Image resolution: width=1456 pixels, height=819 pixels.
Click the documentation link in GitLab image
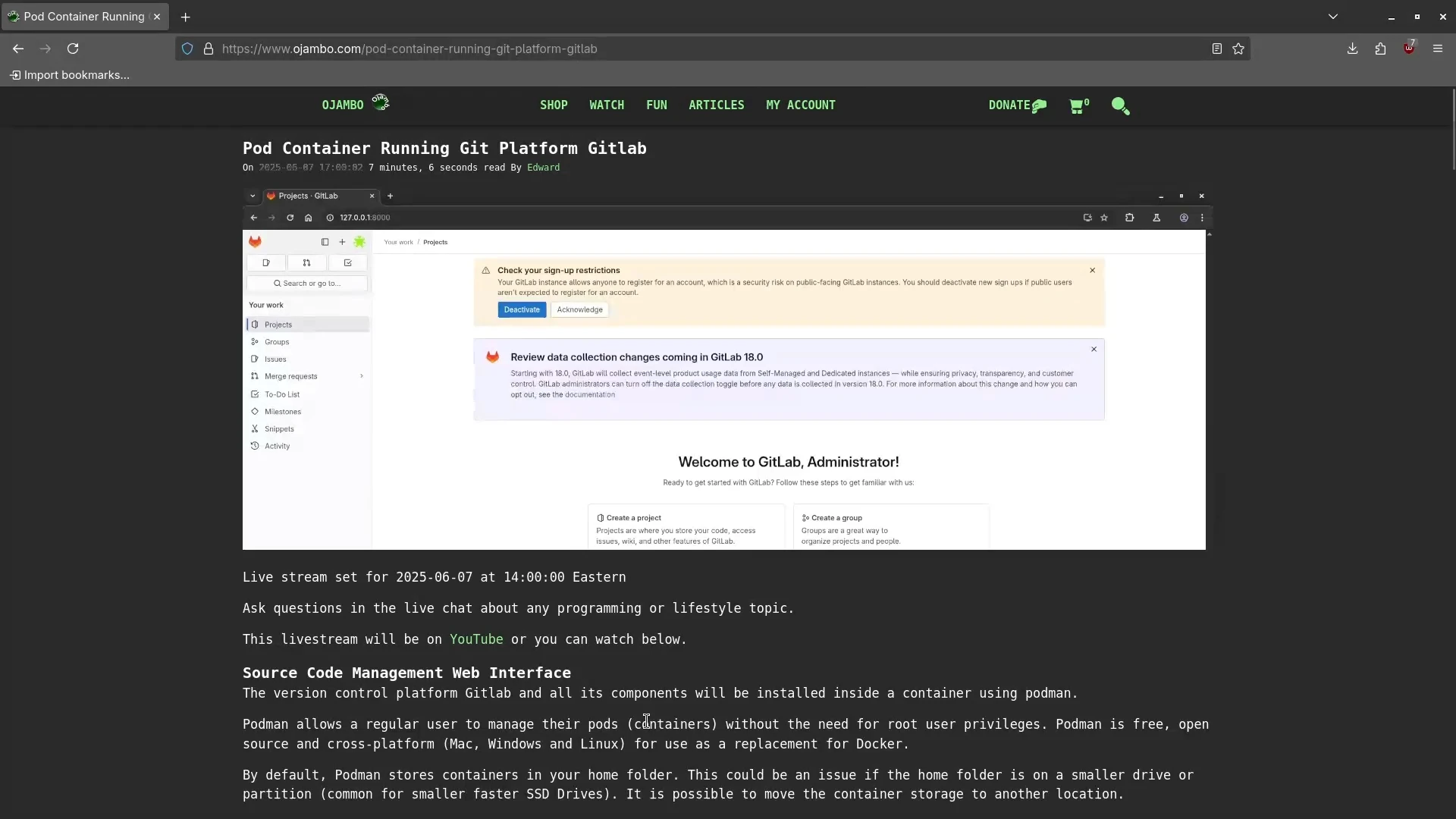(590, 395)
